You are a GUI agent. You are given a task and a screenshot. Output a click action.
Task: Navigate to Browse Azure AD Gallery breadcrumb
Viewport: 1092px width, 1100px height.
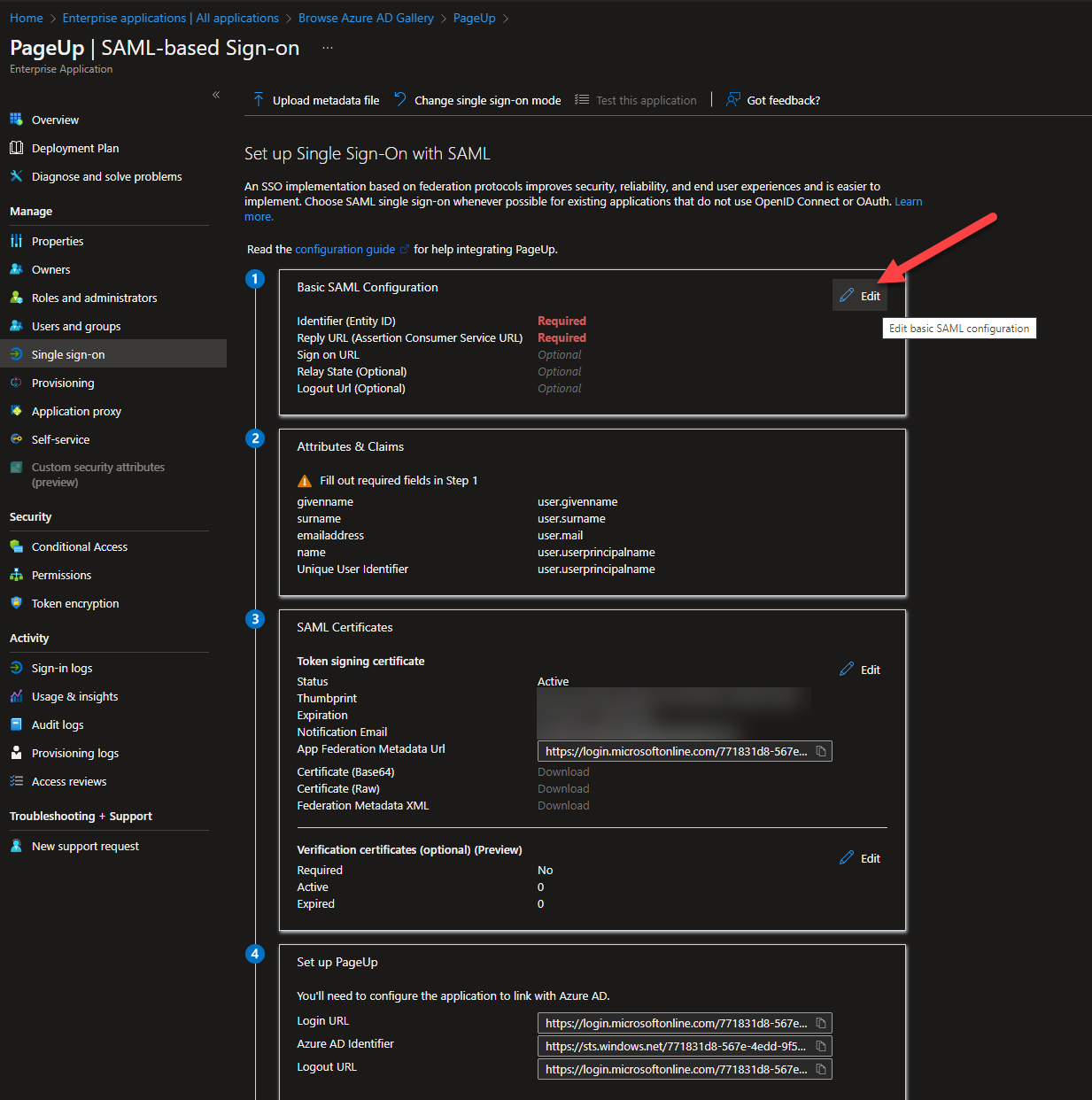[366, 18]
